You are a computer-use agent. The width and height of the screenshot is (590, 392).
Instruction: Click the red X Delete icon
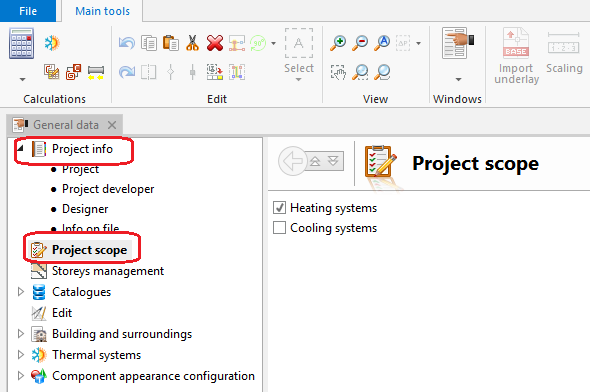[215, 43]
